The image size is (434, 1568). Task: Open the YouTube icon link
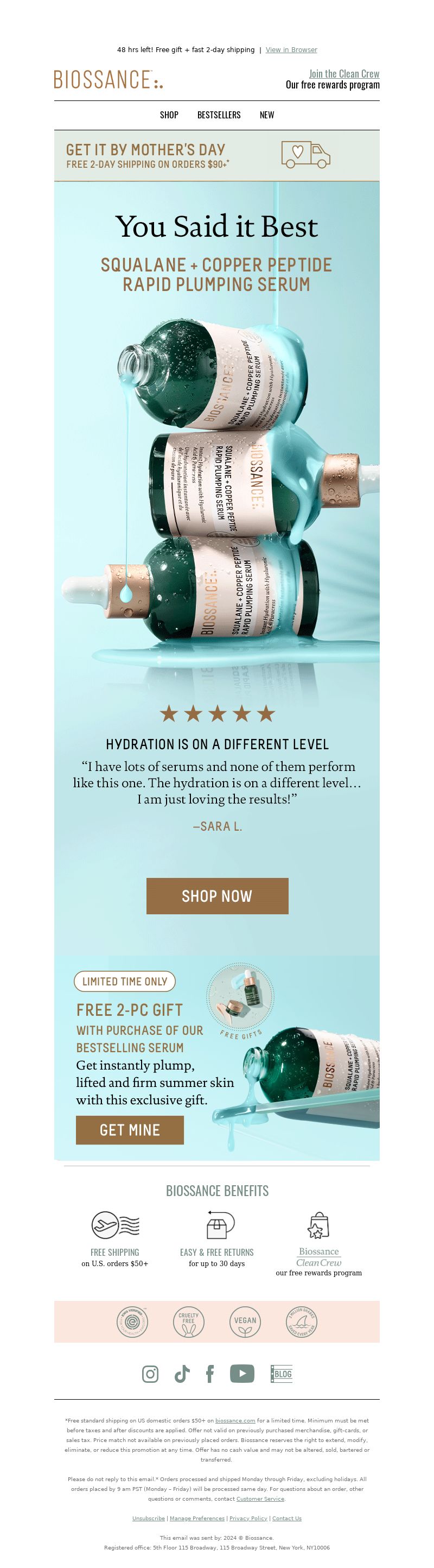[242, 1374]
